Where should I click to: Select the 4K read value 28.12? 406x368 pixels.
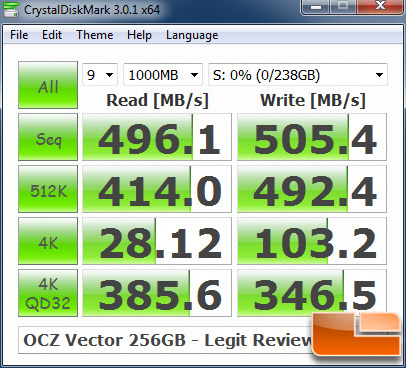157,241
